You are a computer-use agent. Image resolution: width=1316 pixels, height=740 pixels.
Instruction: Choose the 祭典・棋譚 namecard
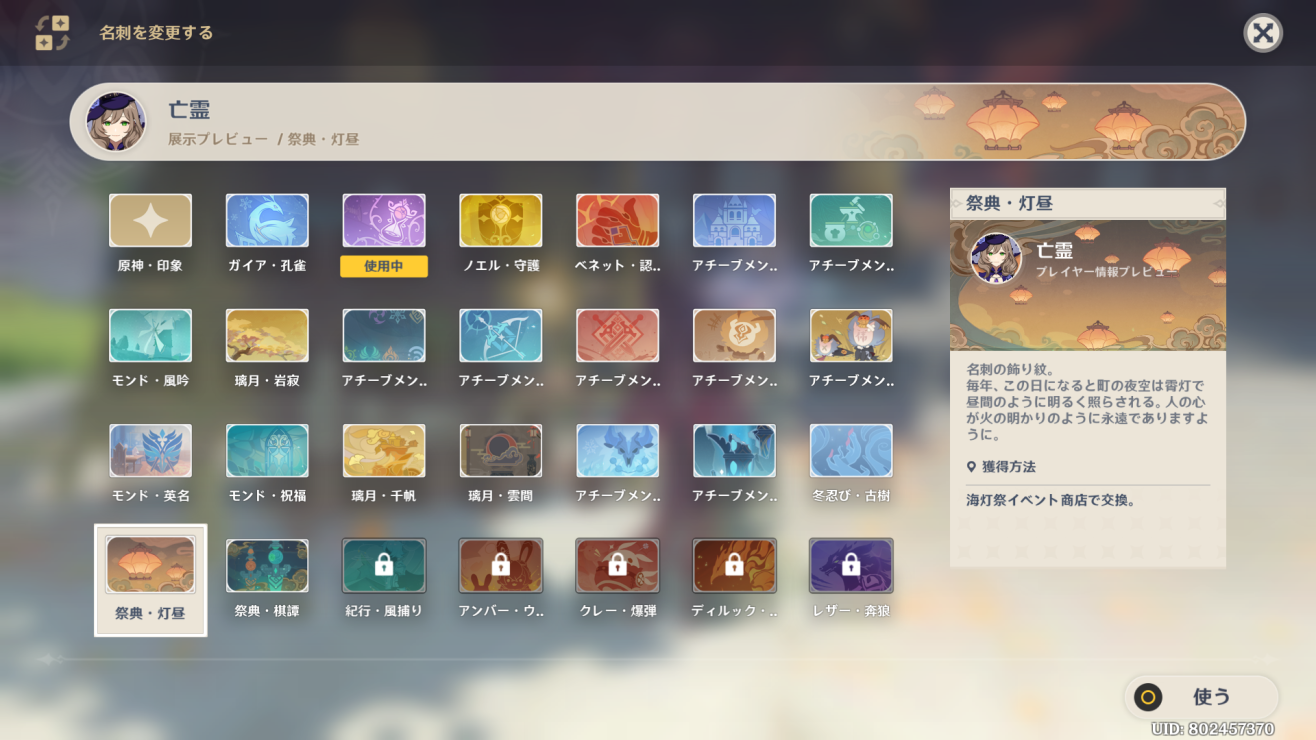click(267, 566)
